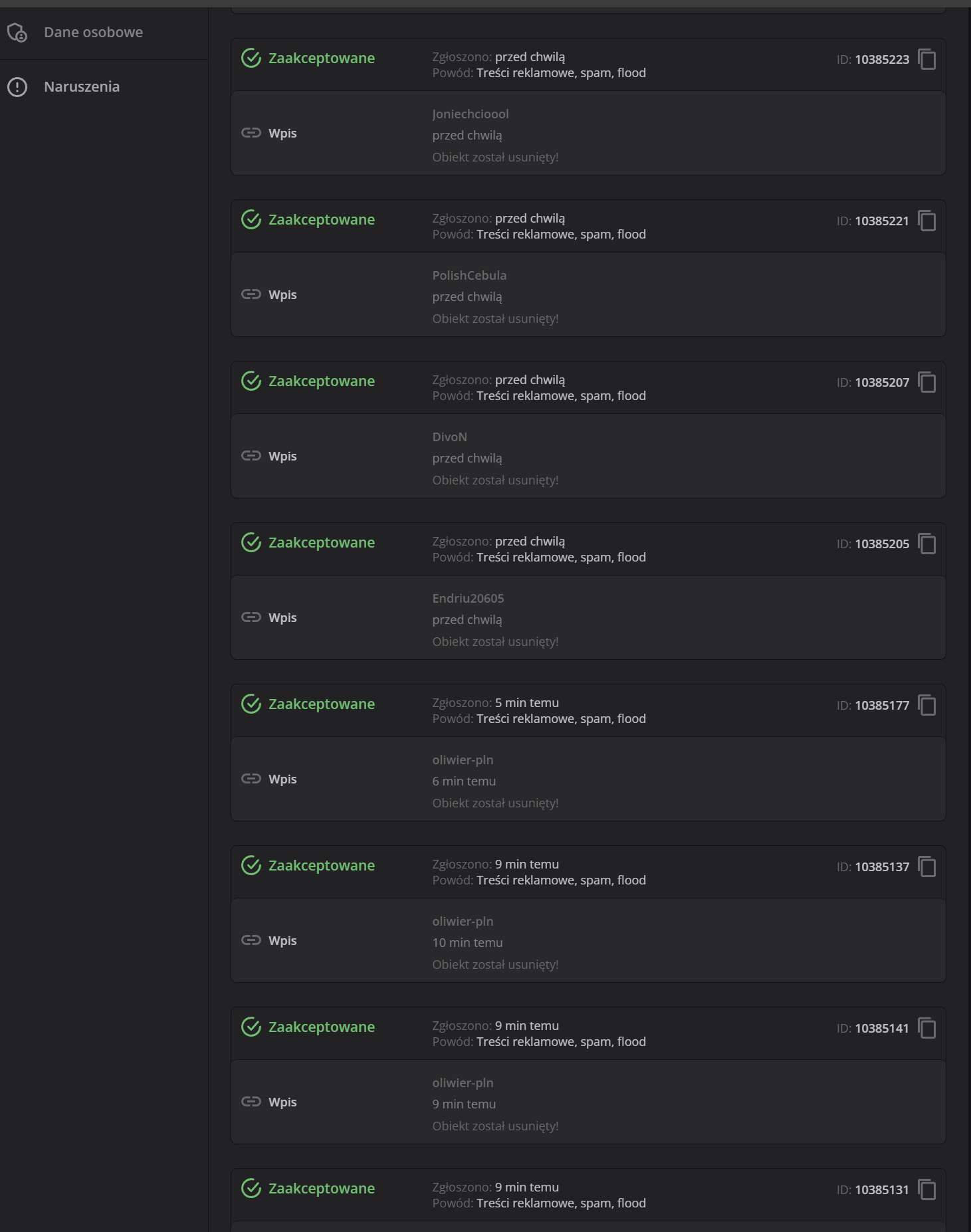Click username Joniechcioool in the first report

click(x=471, y=114)
